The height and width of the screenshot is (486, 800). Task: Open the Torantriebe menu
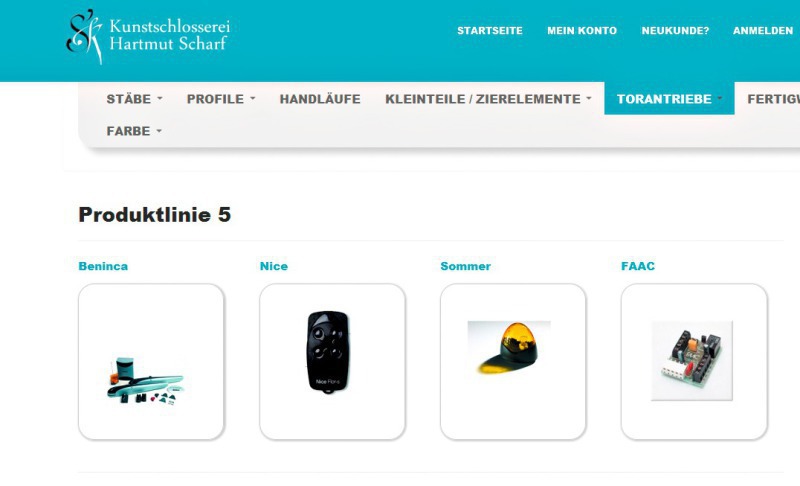pos(669,99)
